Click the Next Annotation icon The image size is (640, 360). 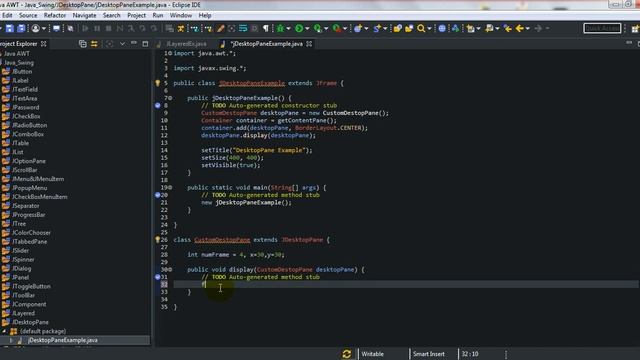470,28
